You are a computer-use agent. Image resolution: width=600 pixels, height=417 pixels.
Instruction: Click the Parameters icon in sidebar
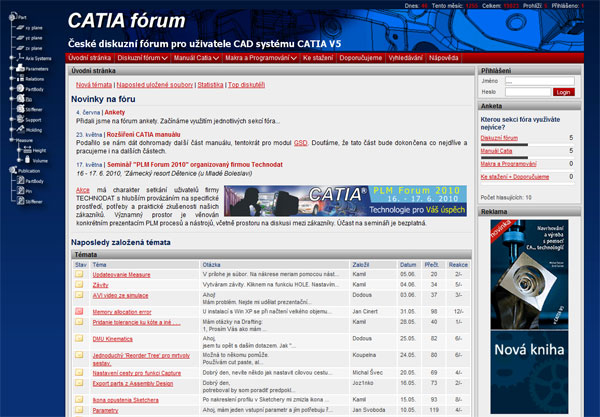coord(18,68)
